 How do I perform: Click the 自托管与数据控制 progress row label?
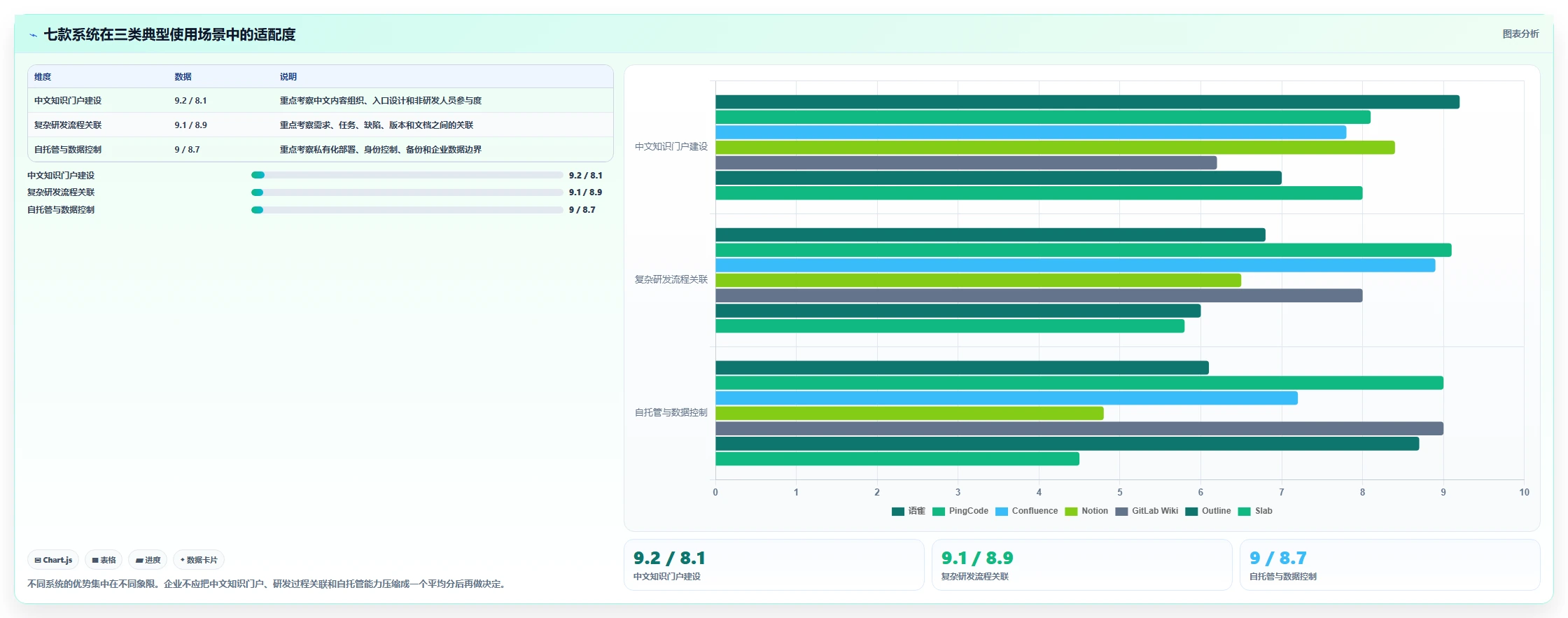tap(61, 210)
